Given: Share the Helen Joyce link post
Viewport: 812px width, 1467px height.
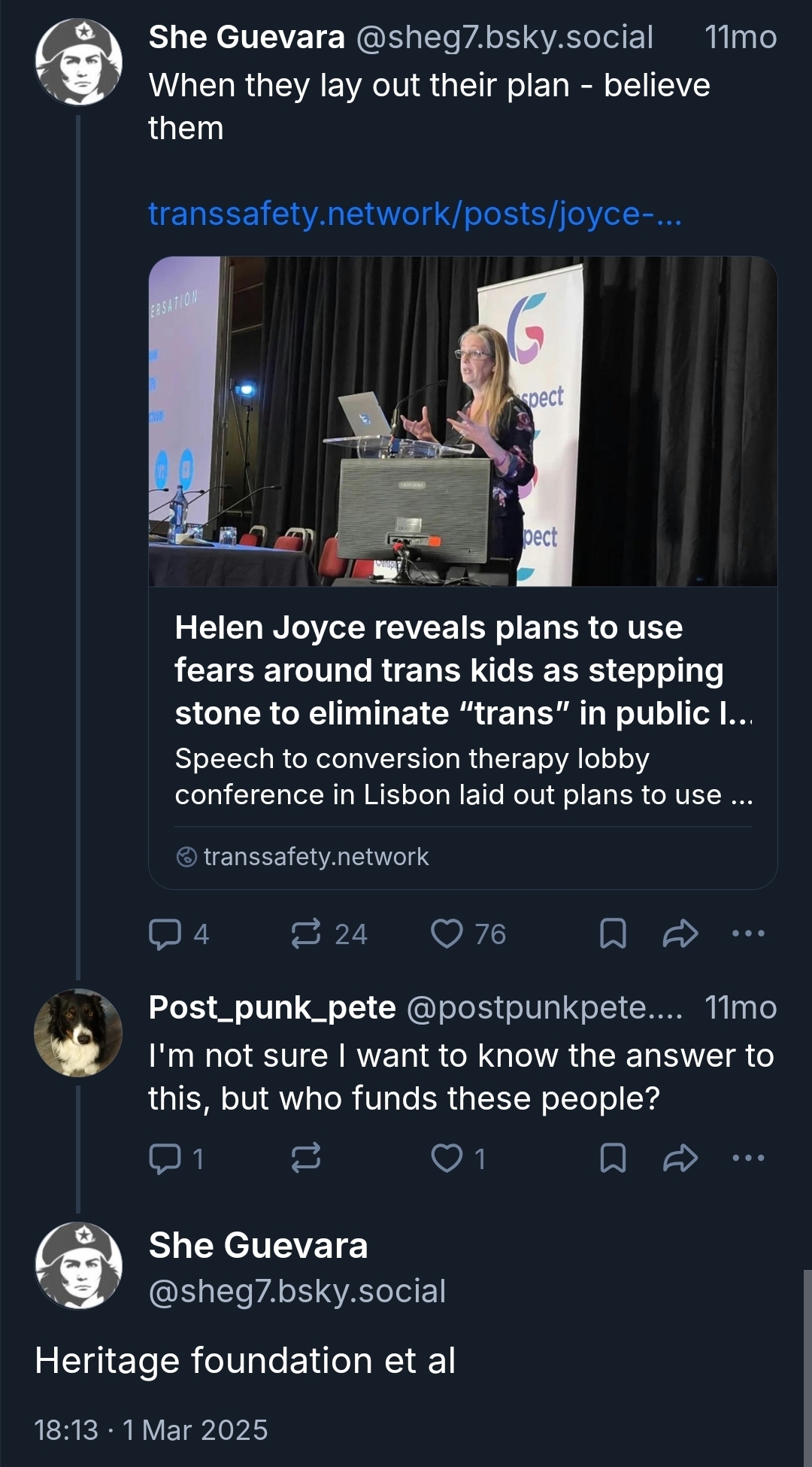Looking at the screenshot, I should pos(680,934).
